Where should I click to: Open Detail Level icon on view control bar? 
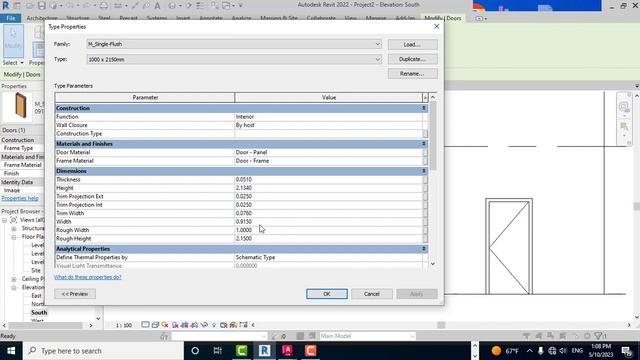[145, 325]
